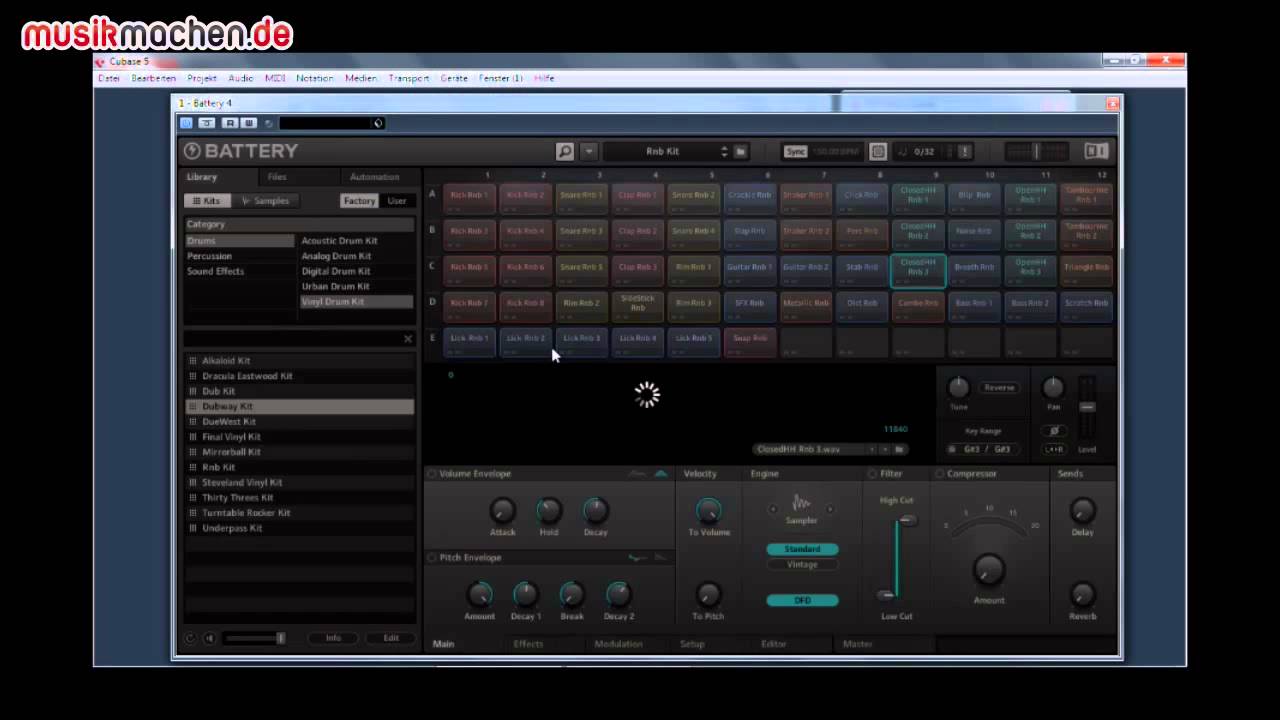Select Underpass Kit in the list
Viewport: 1280px width, 720px height.
pos(300,528)
